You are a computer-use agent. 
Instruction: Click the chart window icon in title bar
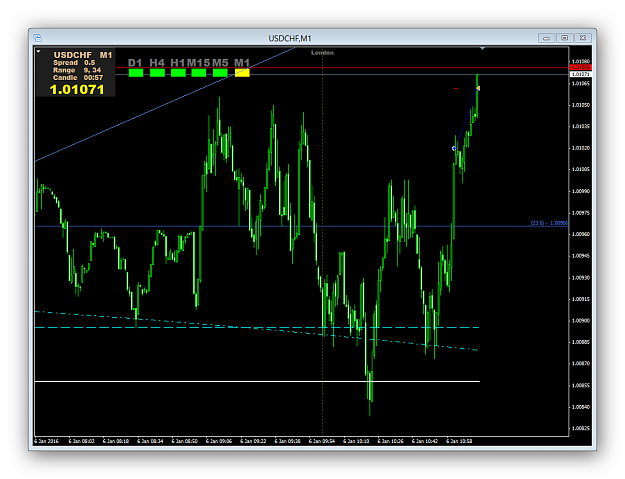pyautogui.click(x=37, y=38)
